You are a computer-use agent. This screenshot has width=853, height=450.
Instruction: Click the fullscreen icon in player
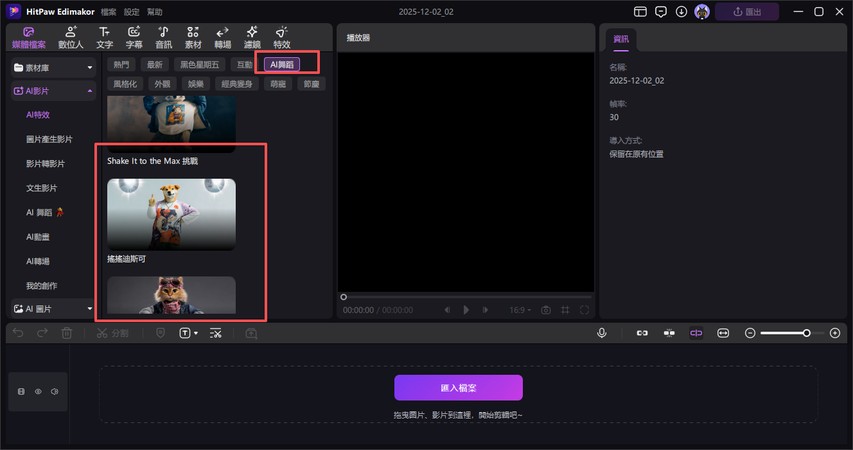(x=584, y=310)
